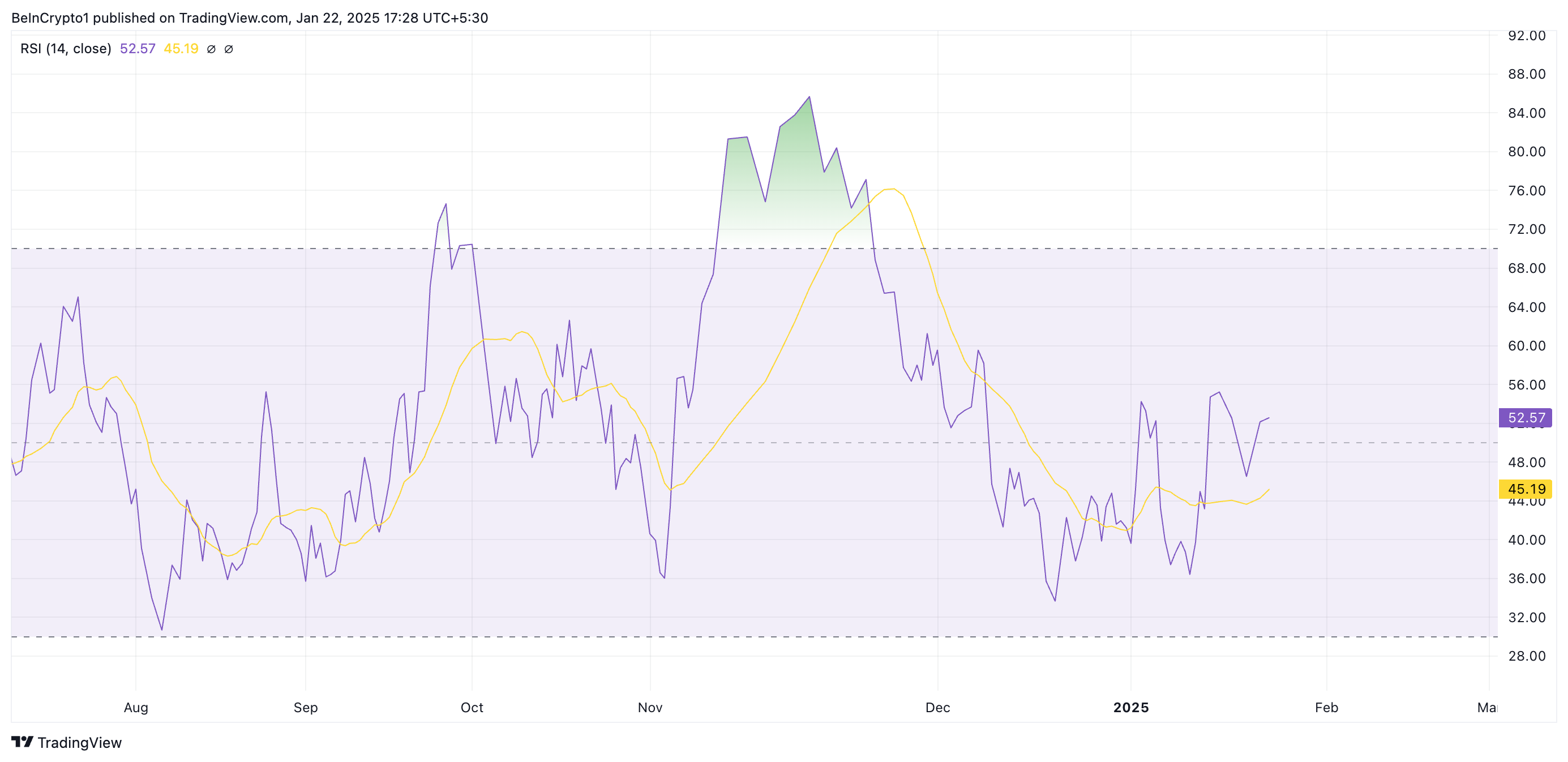The width and height of the screenshot is (1568, 762).
Task: Click the Aug label on time axis
Action: tap(136, 707)
